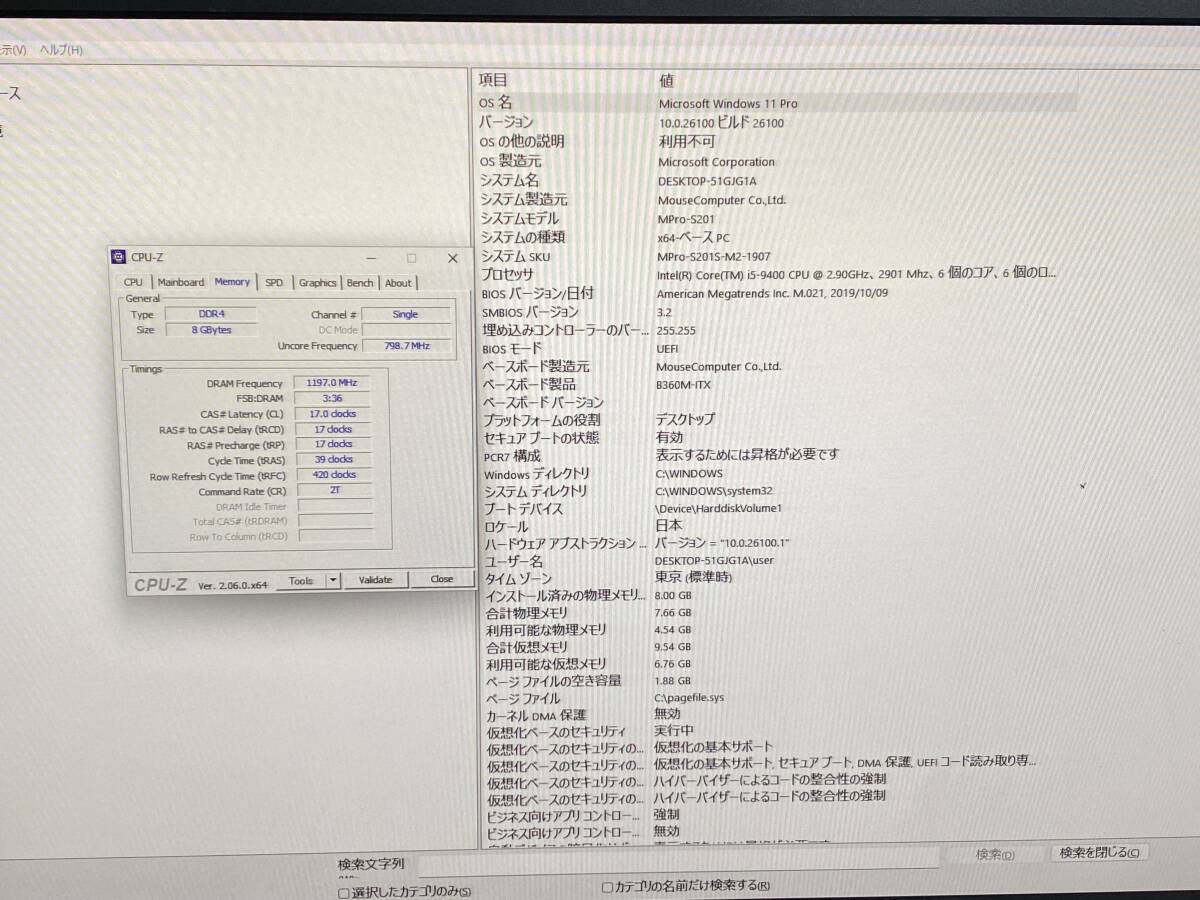The height and width of the screenshot is (900, 1200).
Task: Click the Command Rate 2T value
Action: (x=335, y=491)
